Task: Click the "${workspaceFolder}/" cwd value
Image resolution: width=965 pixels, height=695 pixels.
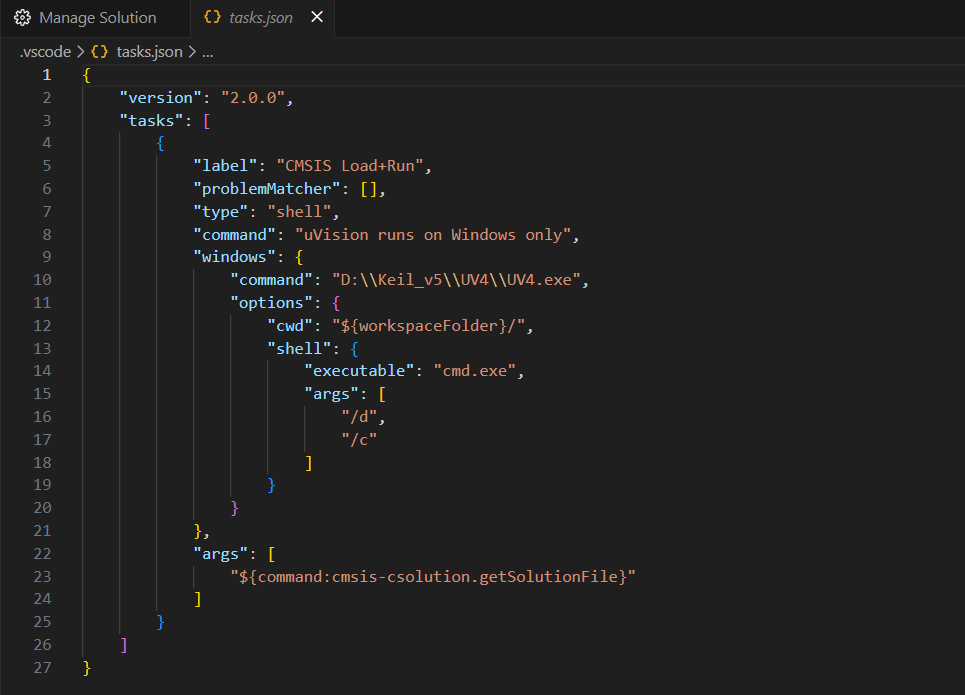Action: (x=429, y=326)
